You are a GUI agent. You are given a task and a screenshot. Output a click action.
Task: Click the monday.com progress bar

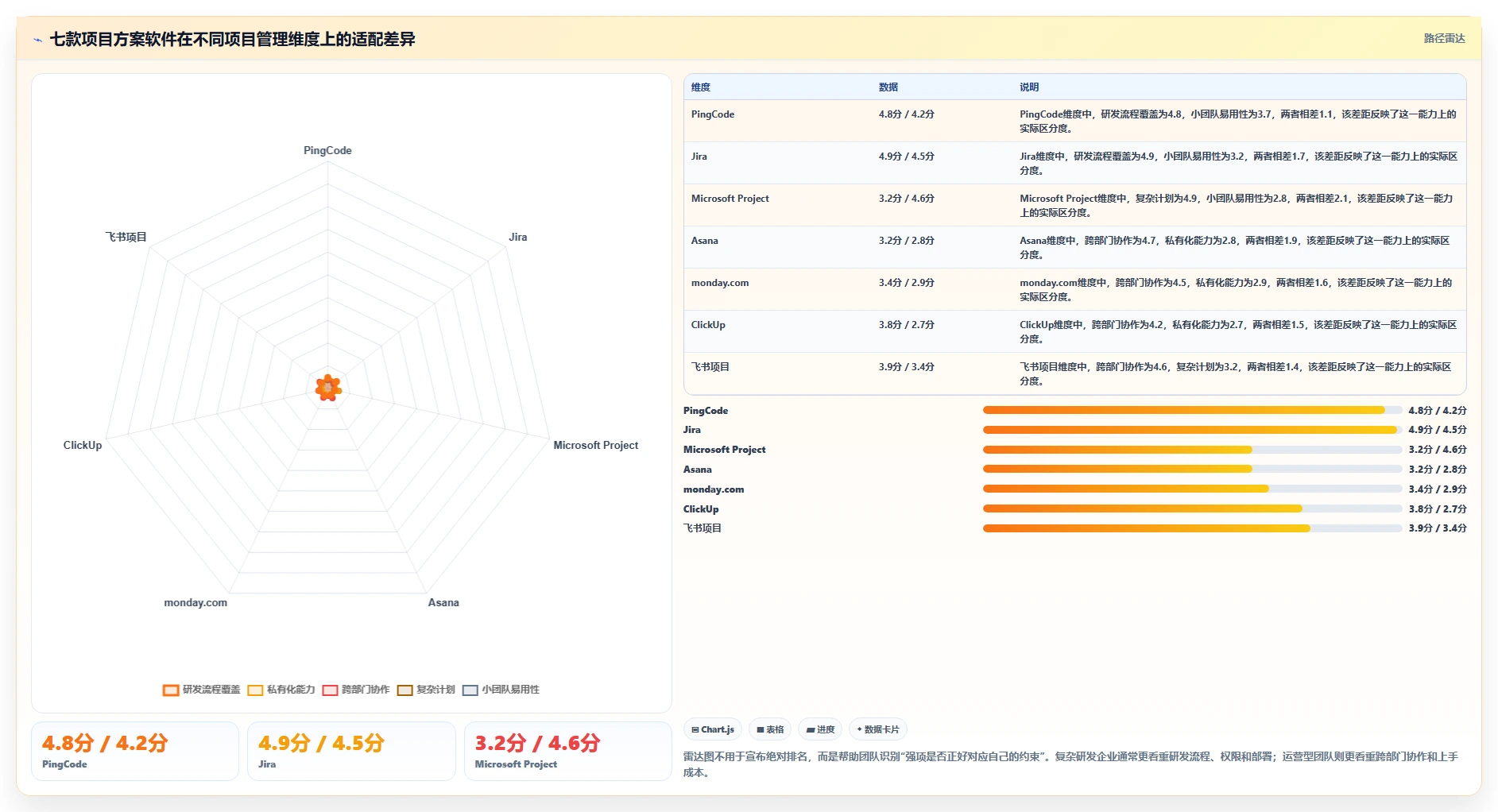coord(1192,489)
